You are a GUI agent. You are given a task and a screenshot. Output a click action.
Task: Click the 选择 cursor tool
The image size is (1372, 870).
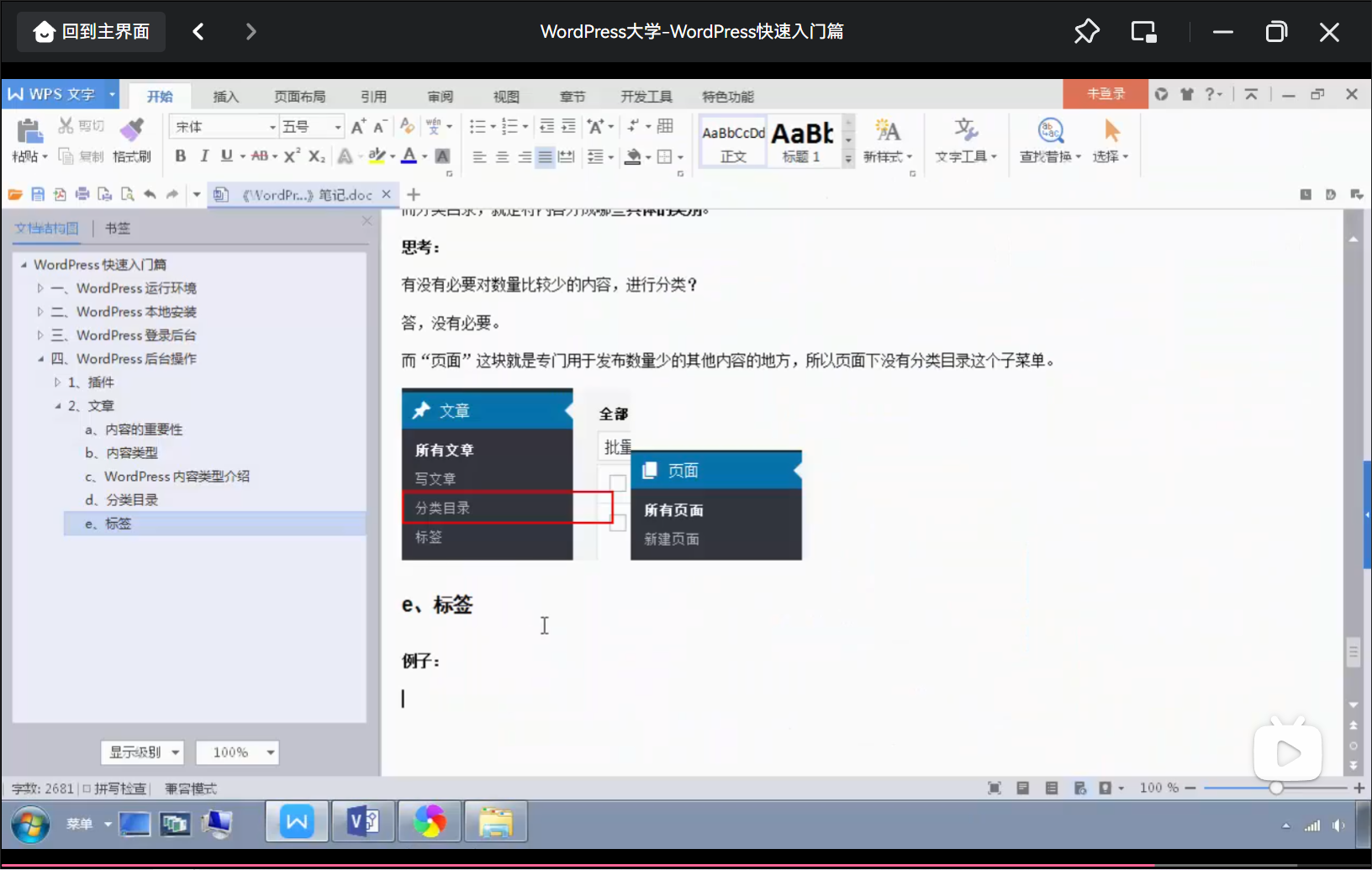tap(1111, 140)
